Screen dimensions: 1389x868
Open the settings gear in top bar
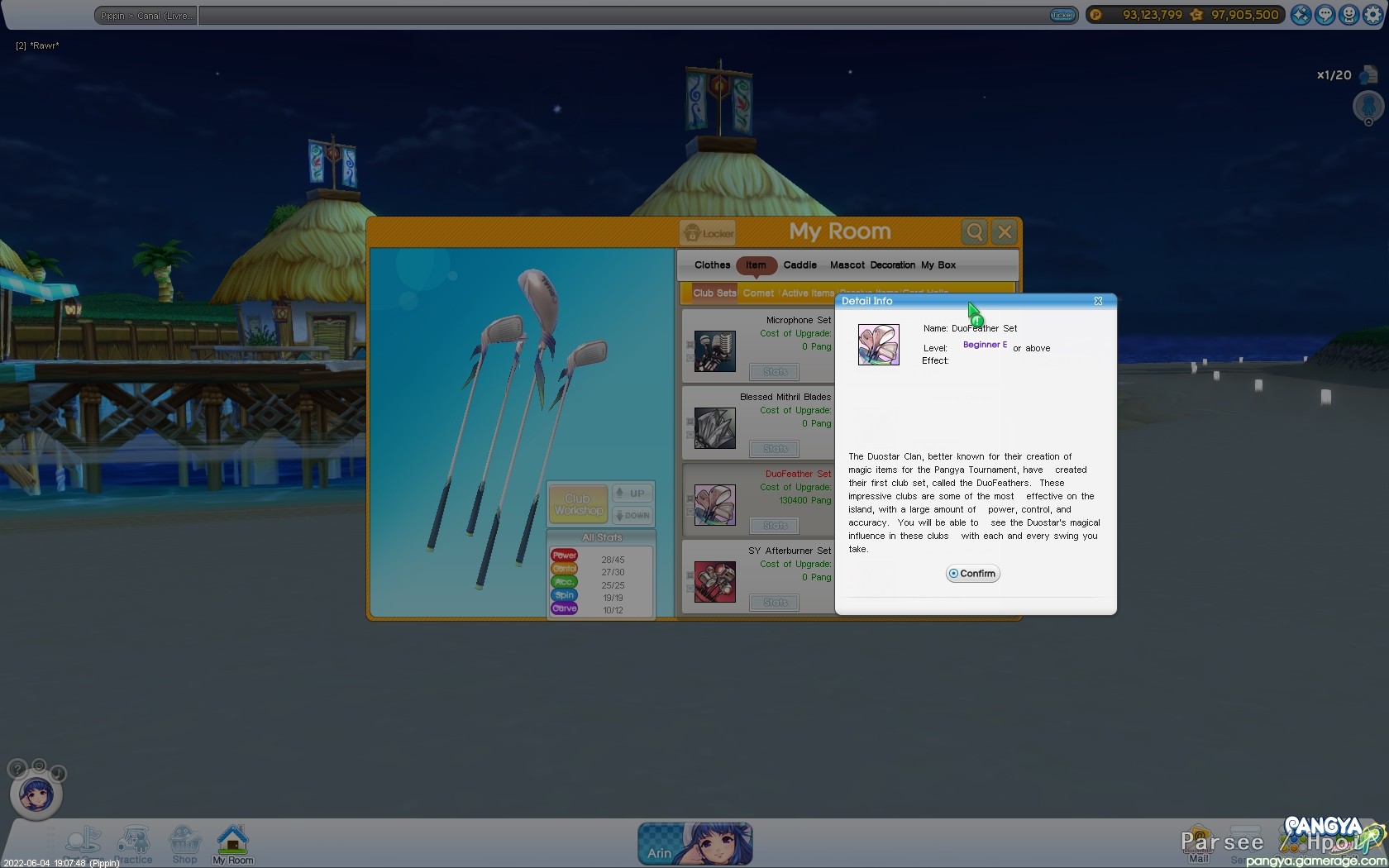pos(1372,15)
